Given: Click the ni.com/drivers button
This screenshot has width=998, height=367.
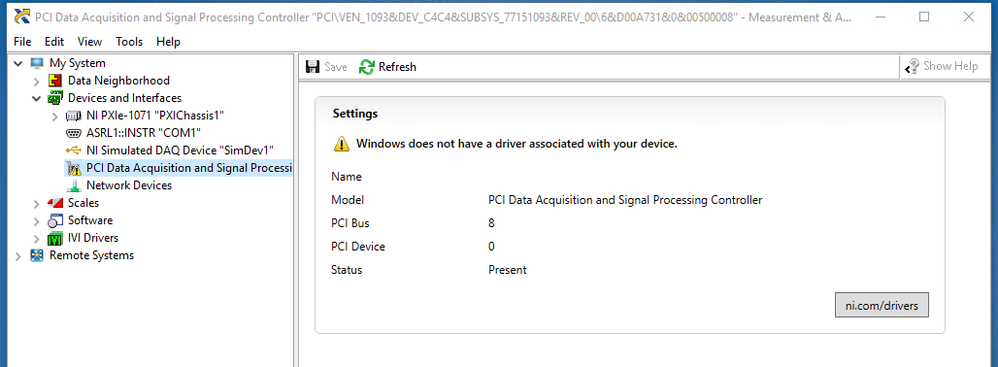Looking at the screenshot, I should 882,305.
